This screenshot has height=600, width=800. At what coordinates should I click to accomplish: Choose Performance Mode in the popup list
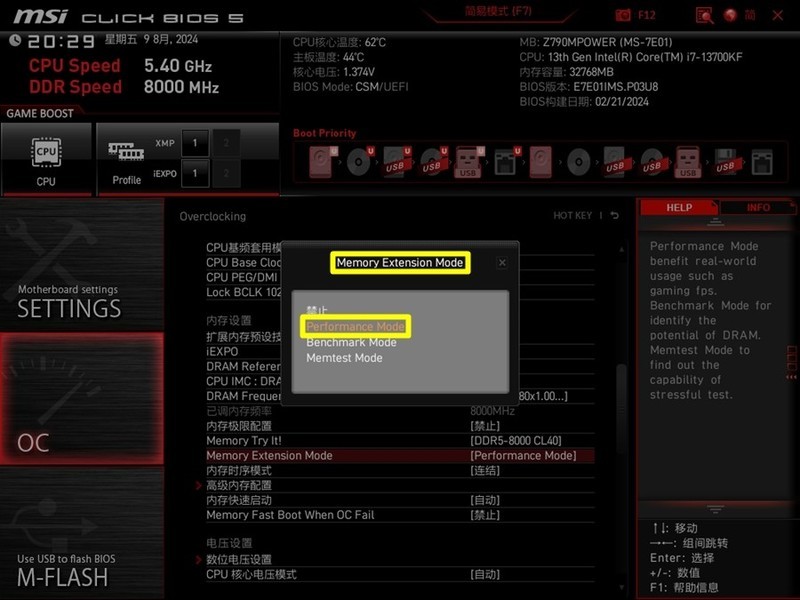[356, 327]
